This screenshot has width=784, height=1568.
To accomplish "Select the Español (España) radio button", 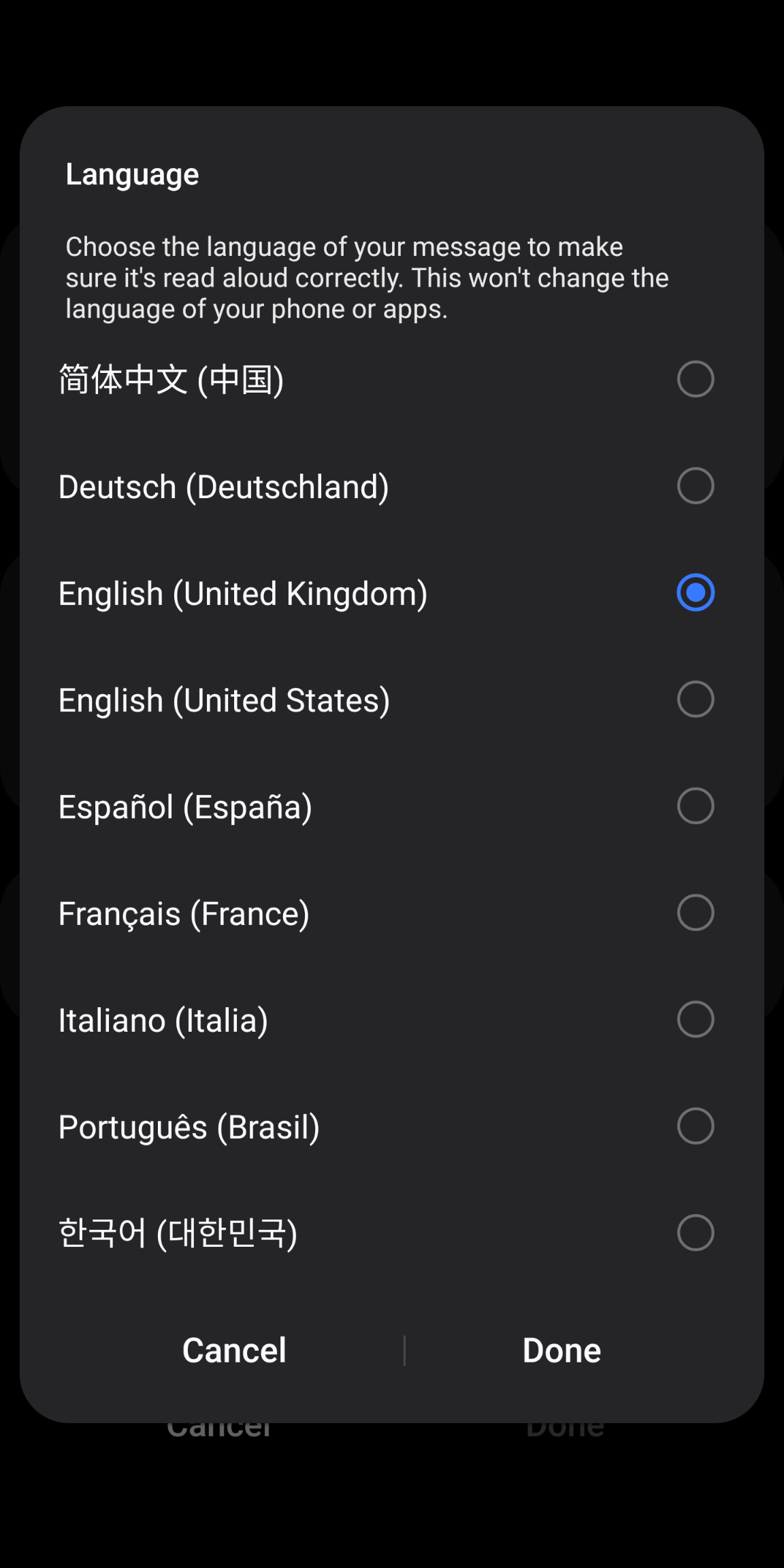I will pos(695,806).
